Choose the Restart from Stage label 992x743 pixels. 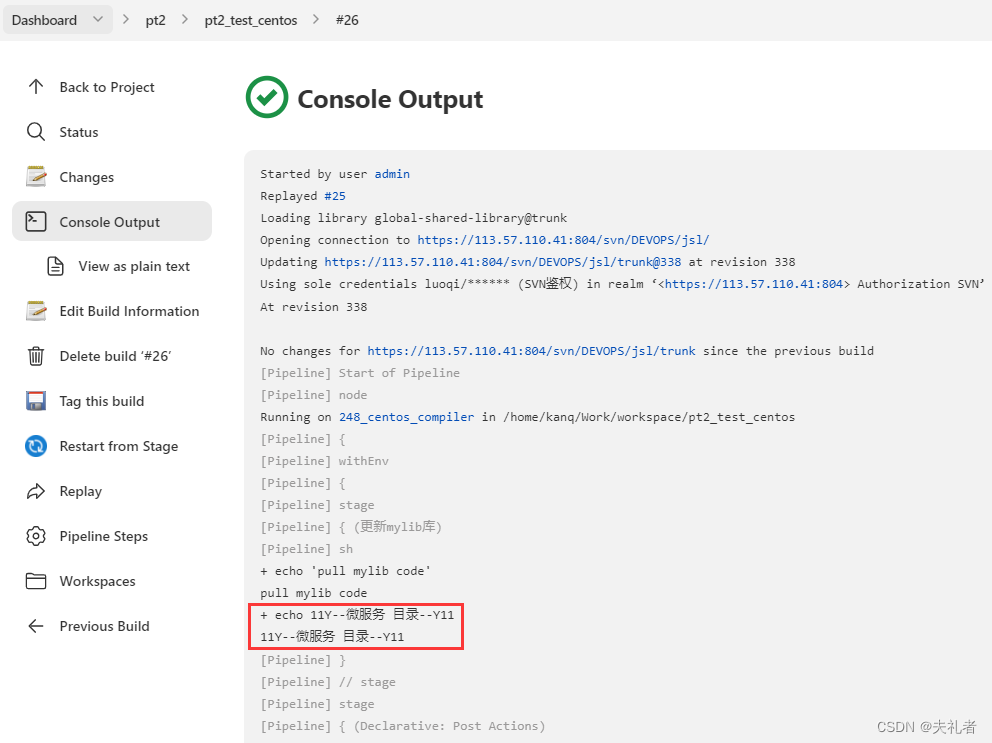[119, 446]
